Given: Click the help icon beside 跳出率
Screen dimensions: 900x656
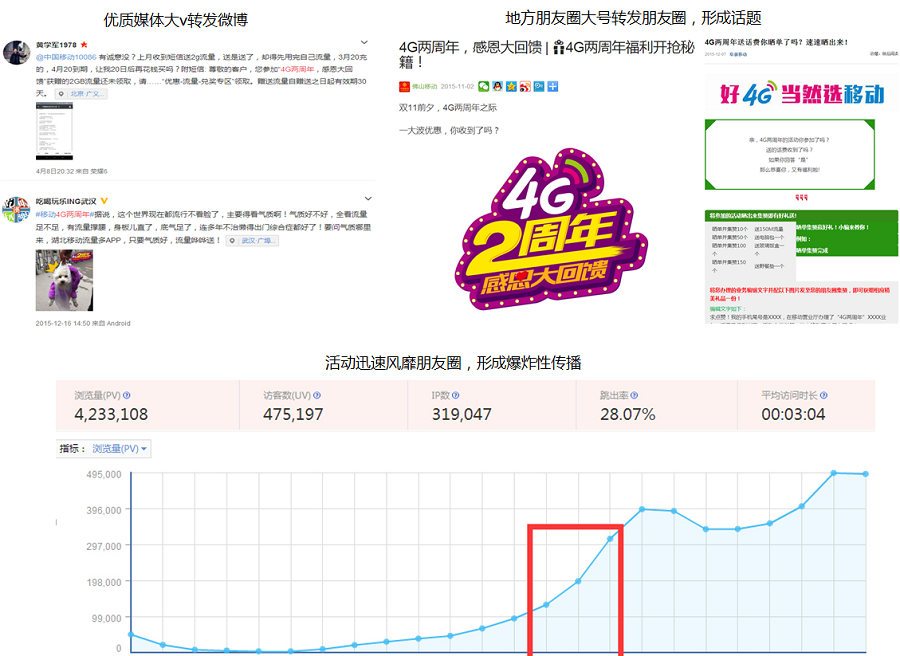Looking at the screenshot, I should [x=634, y=395].
